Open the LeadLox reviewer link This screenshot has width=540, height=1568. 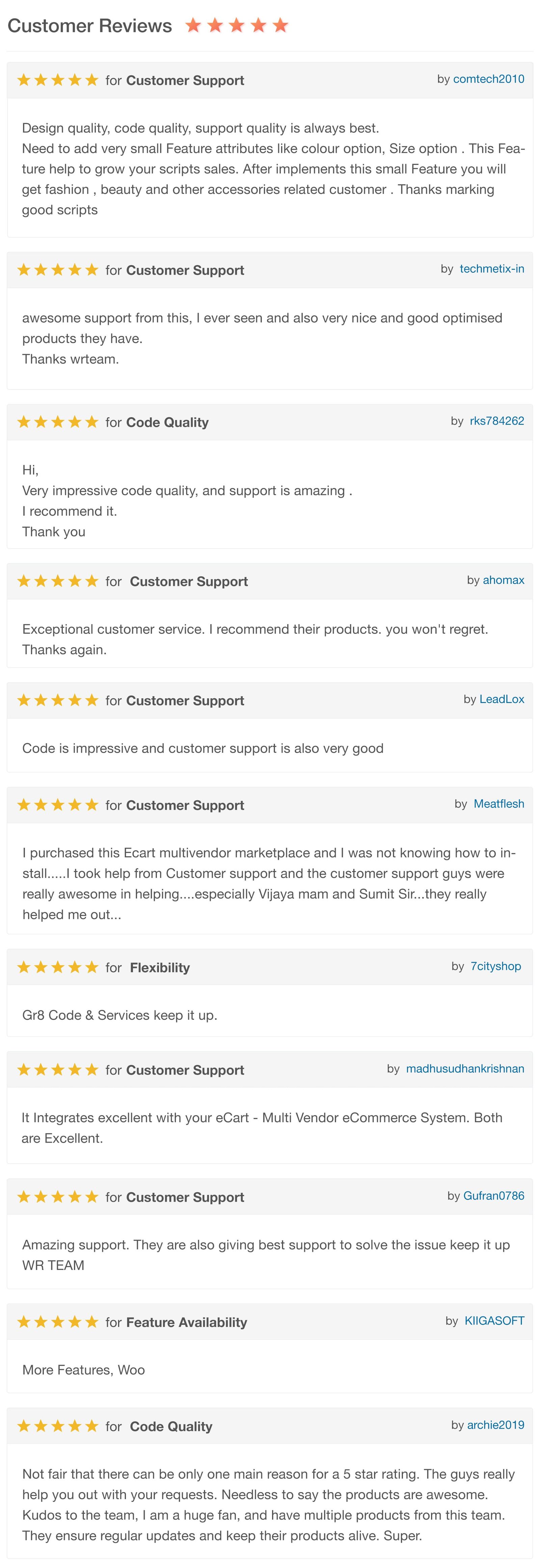click(x=502, y=699)
